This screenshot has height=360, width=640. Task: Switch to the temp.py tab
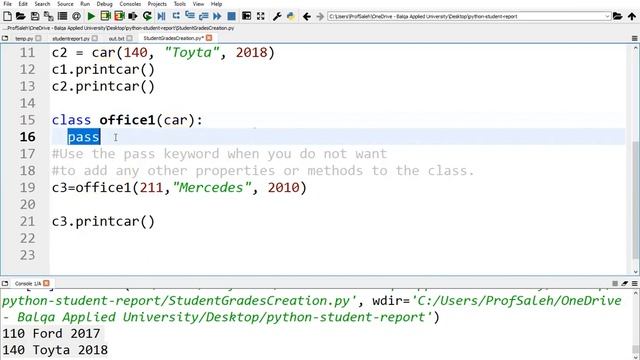24,38
